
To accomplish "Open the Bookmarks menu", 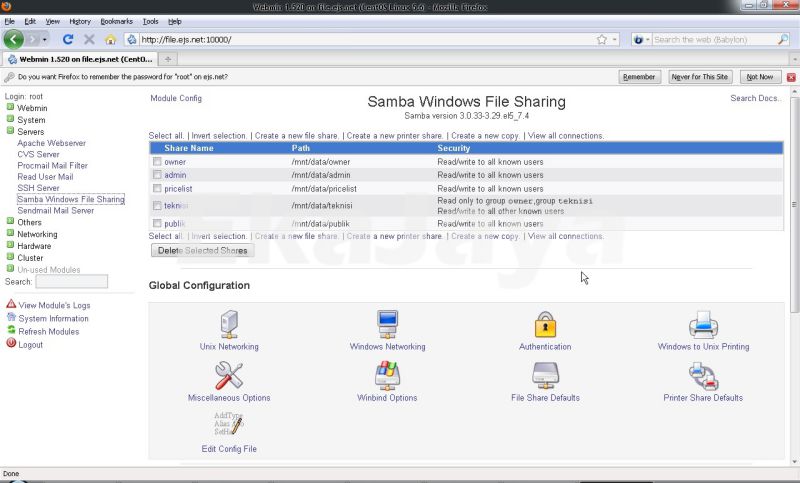I will 116,21.
